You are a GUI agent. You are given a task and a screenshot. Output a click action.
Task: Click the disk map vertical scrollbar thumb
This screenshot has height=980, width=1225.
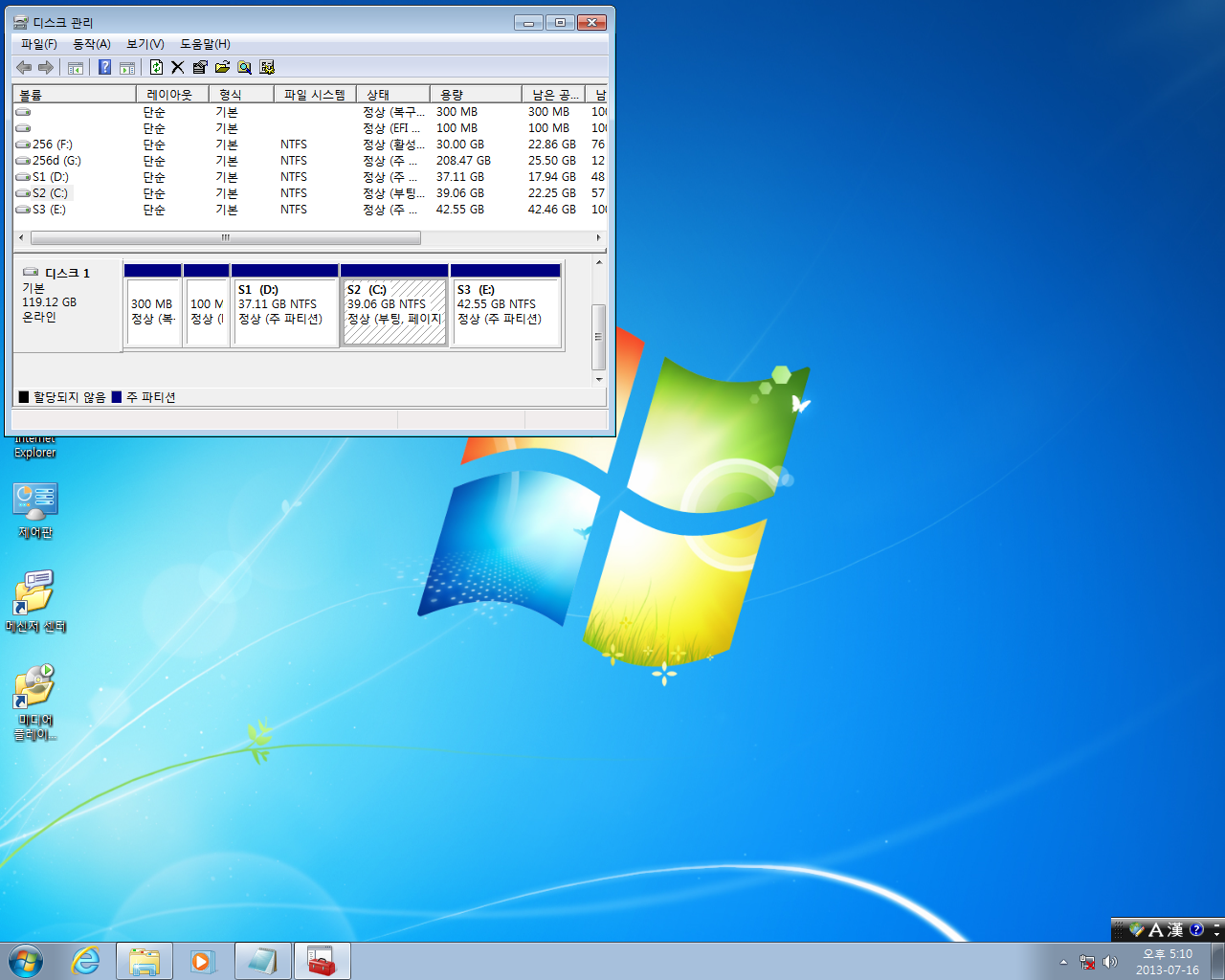pos(599,337)
